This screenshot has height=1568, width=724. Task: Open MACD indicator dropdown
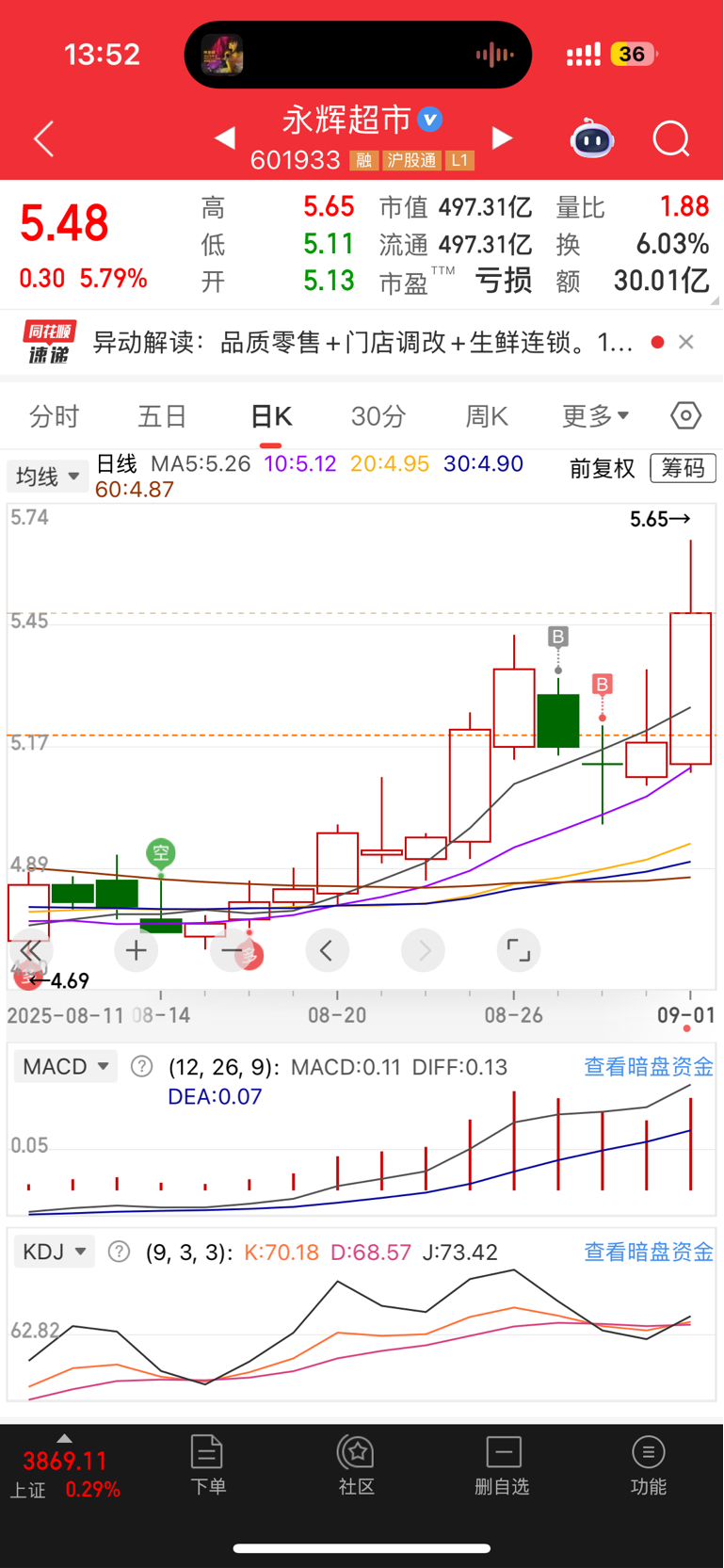pos(66,1066)
